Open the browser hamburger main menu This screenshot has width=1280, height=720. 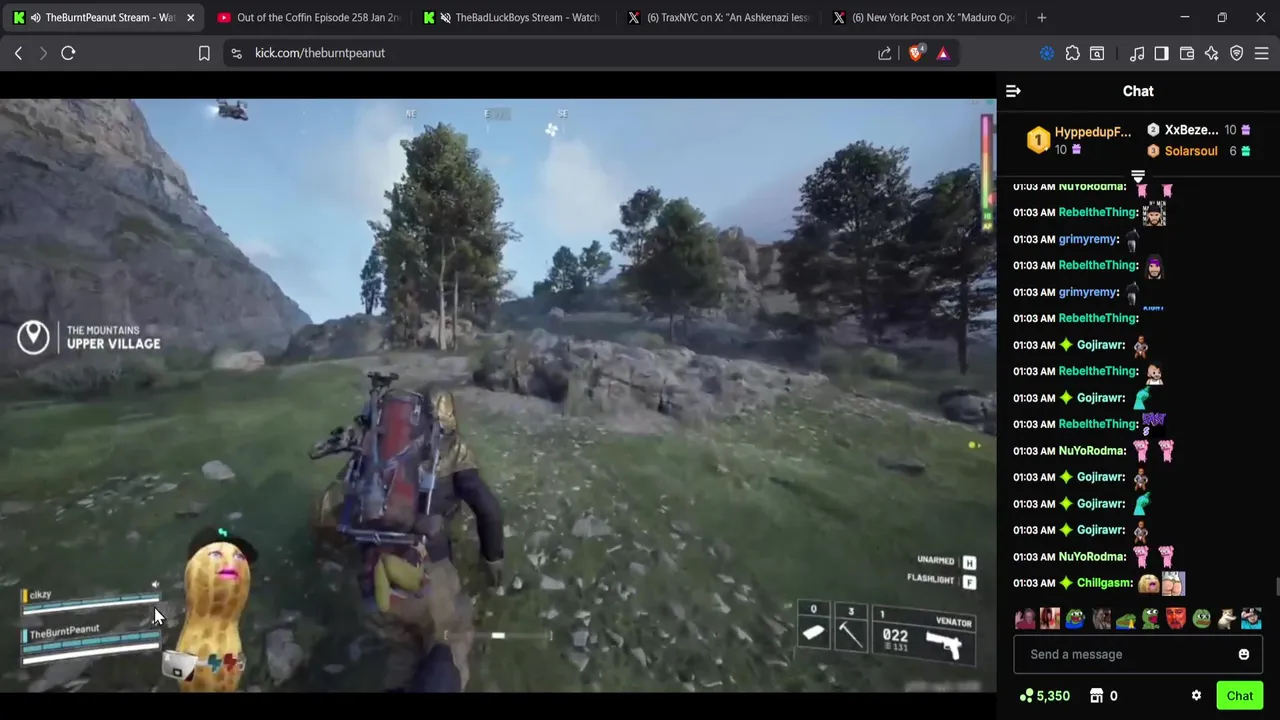coord(1262,53)
